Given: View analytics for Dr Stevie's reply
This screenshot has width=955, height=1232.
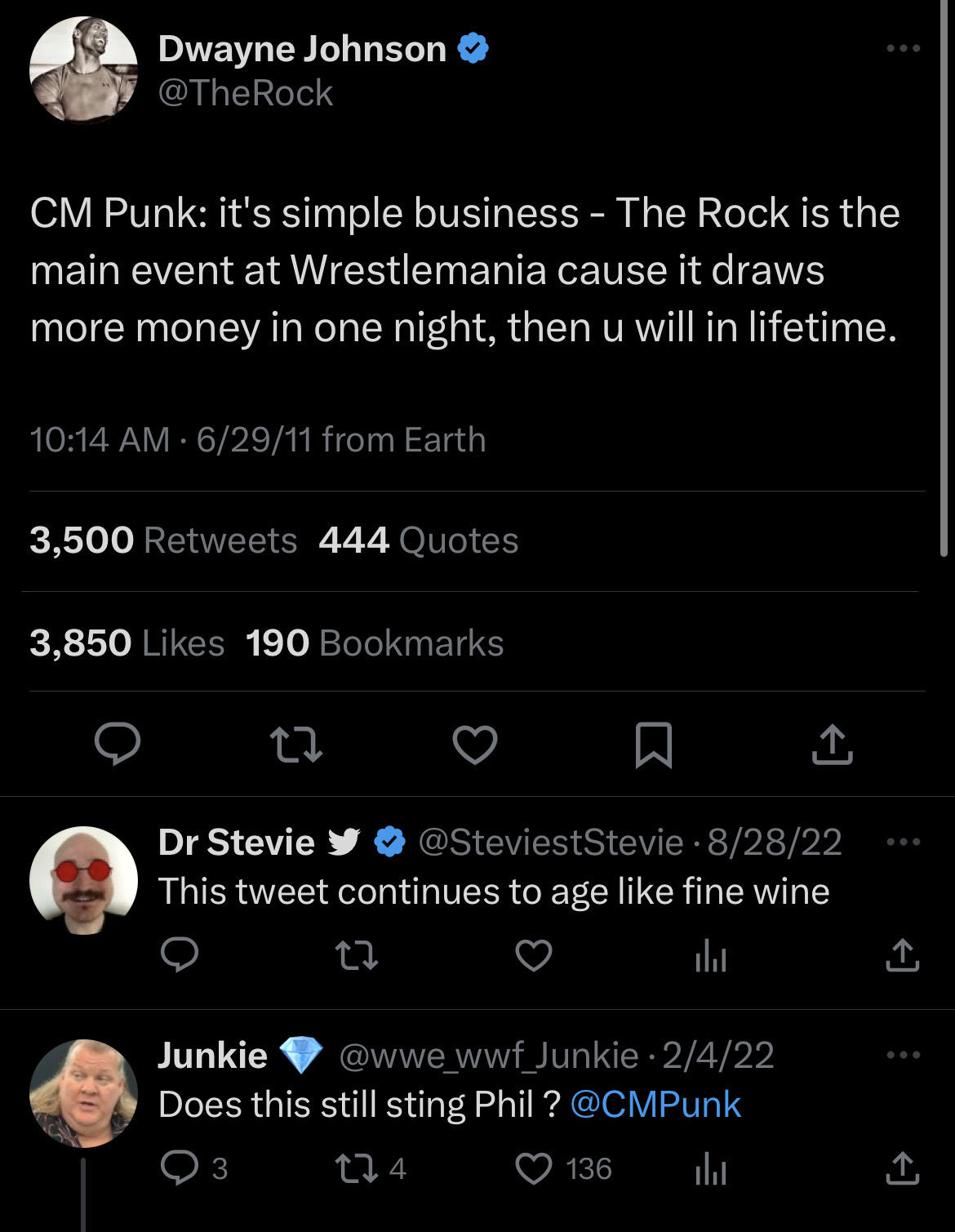Looking at the screenshot, I should click(x=710, y=955).
